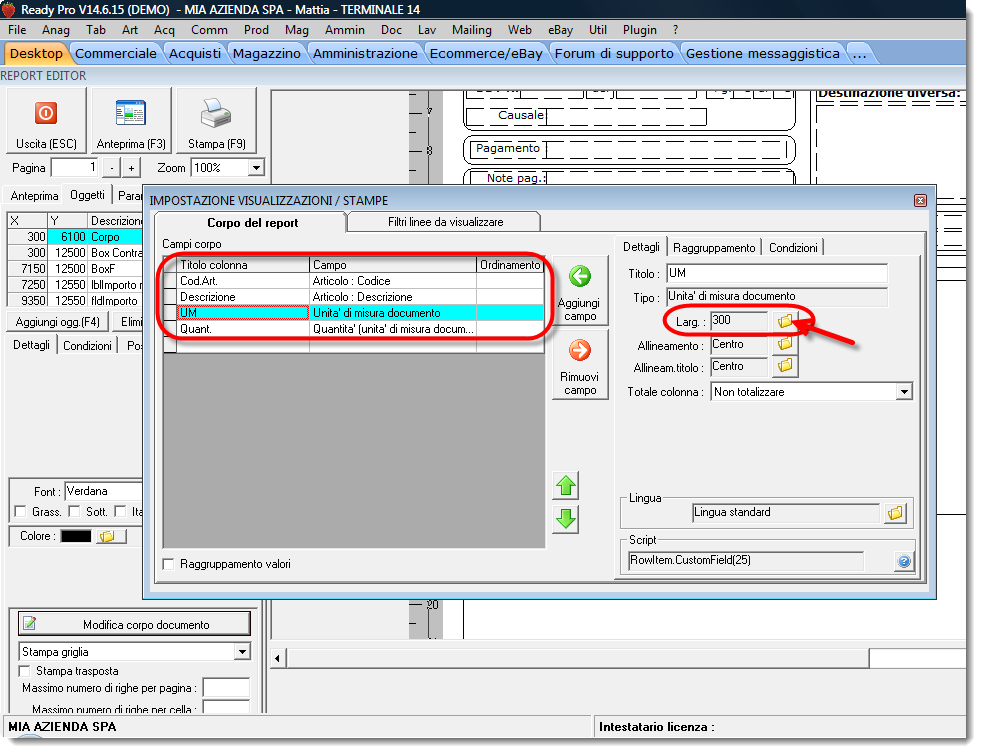
Task: Open Ecommerce/eBay tab
Action: coord(486,54)
